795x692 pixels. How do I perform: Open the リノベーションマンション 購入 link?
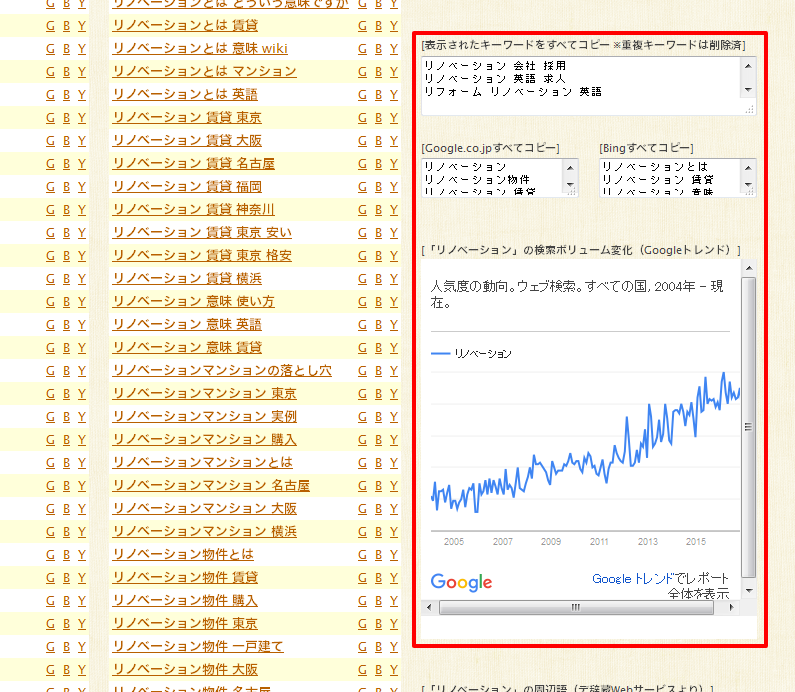click(x=204, y=440)
